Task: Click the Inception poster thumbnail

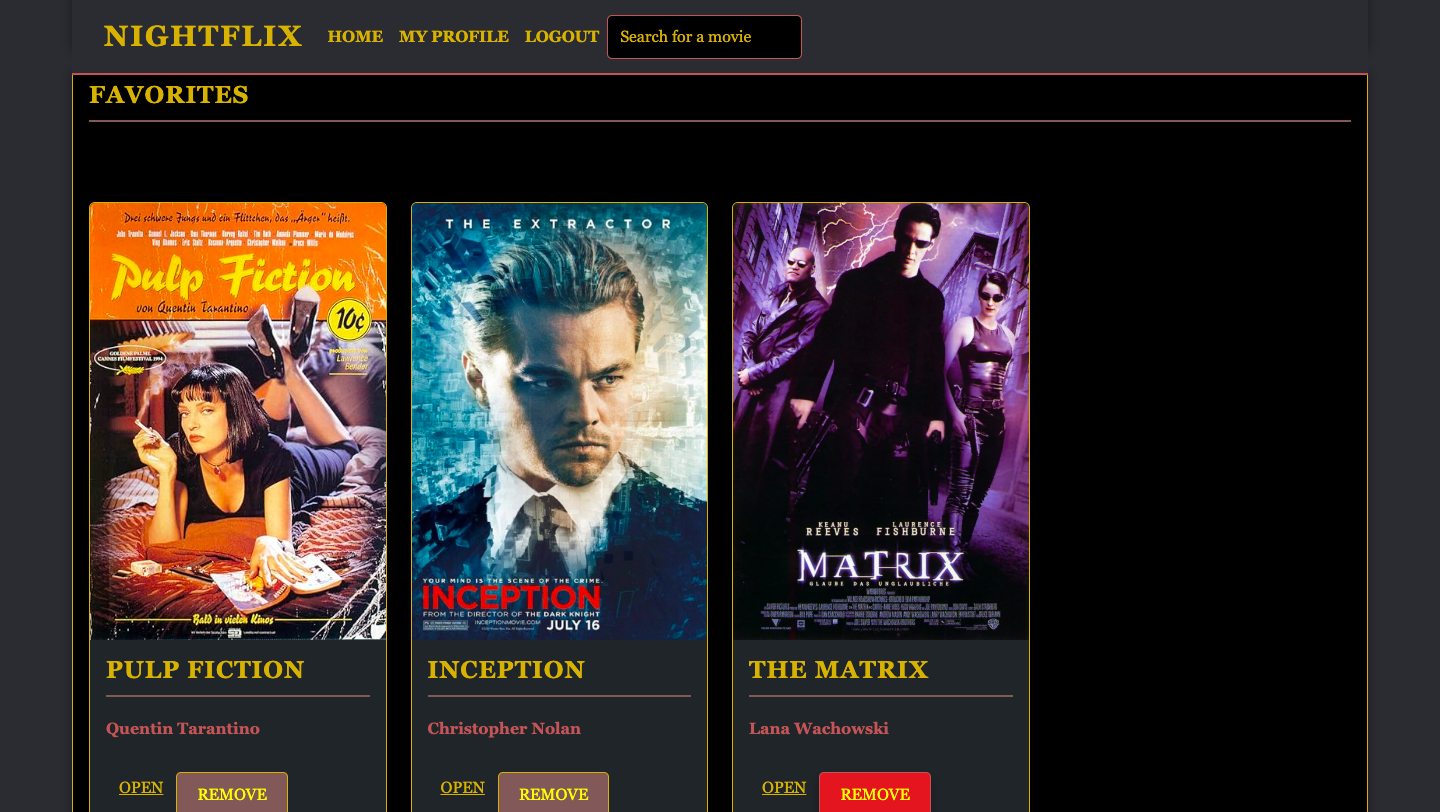Action: [559, 421]
